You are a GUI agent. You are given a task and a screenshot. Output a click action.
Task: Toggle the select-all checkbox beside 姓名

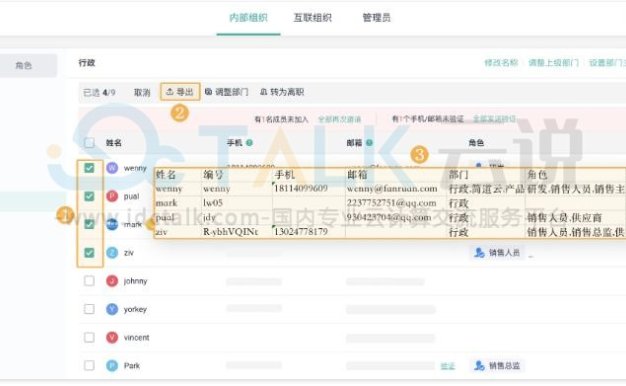click(89, 143)
